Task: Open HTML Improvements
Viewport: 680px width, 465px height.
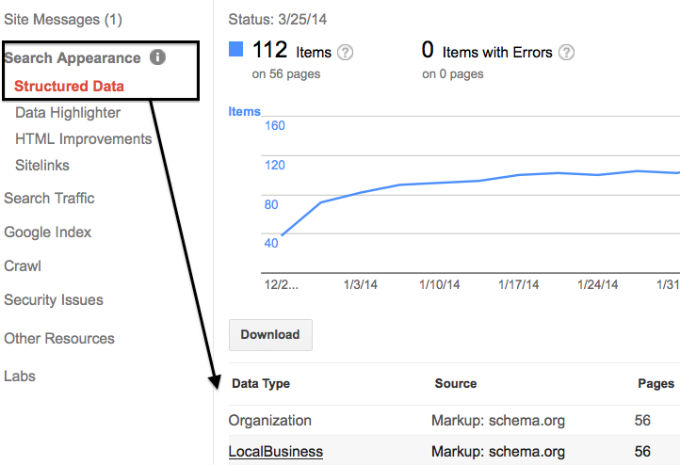Action: [x=84, y=139]
